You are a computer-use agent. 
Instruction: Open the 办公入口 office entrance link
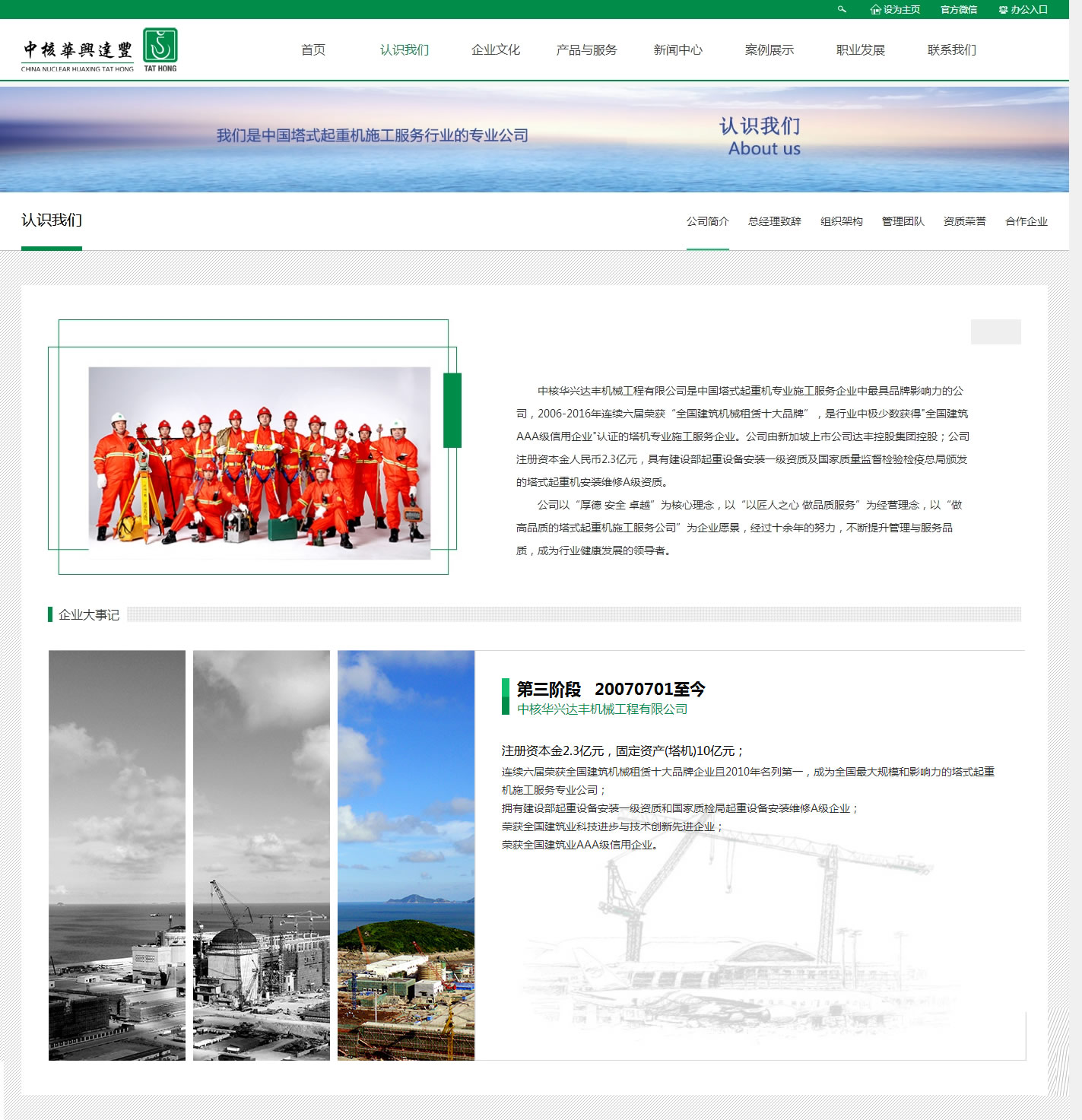tap(1023, 10)
